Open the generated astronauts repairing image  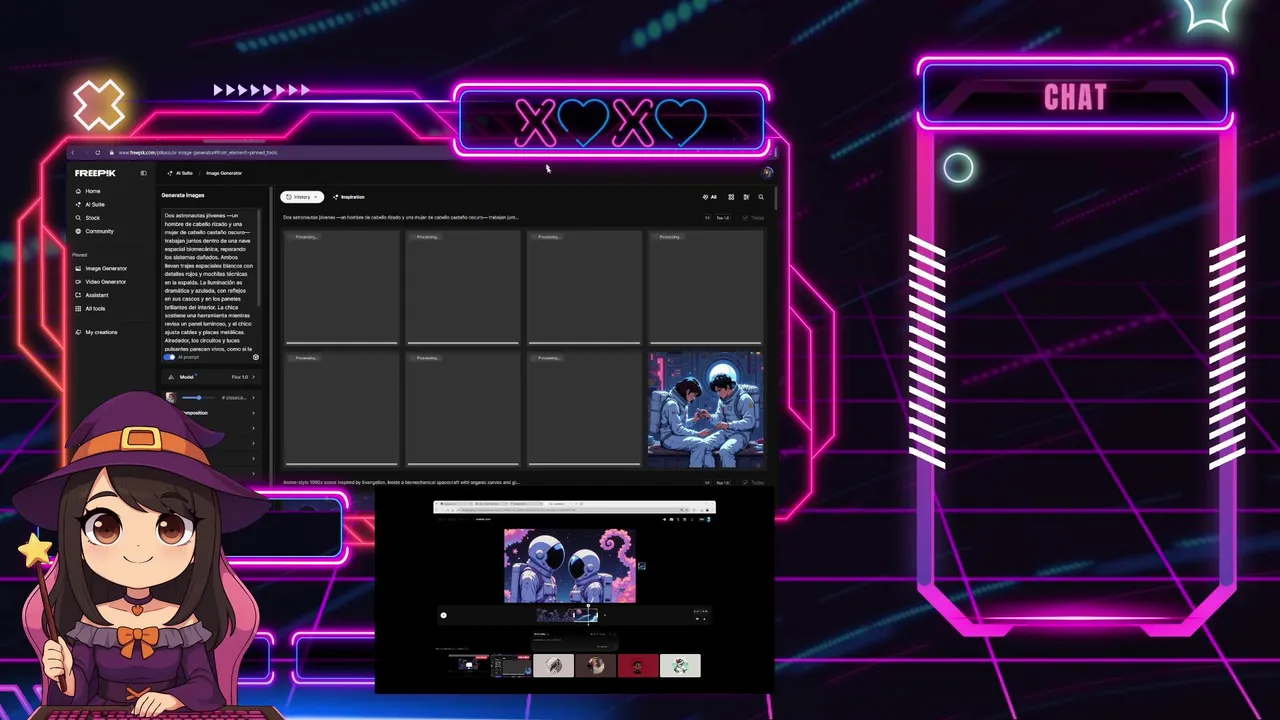(x=706, y=409)
